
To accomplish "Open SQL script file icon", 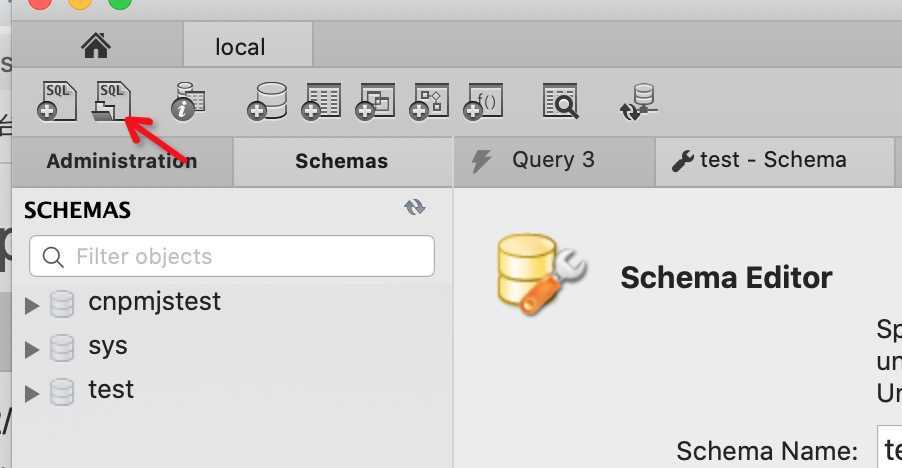I will pyautogui.click(x=111, y=102).
